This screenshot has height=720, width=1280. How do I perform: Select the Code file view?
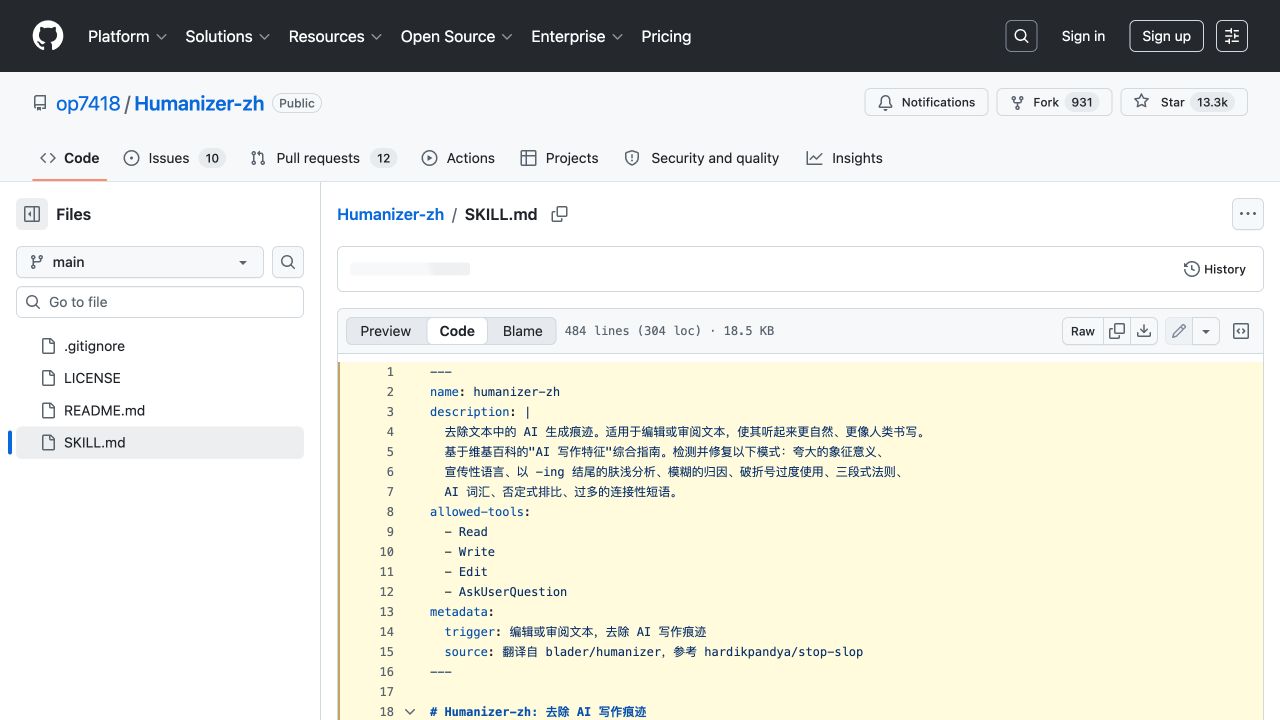457,331
